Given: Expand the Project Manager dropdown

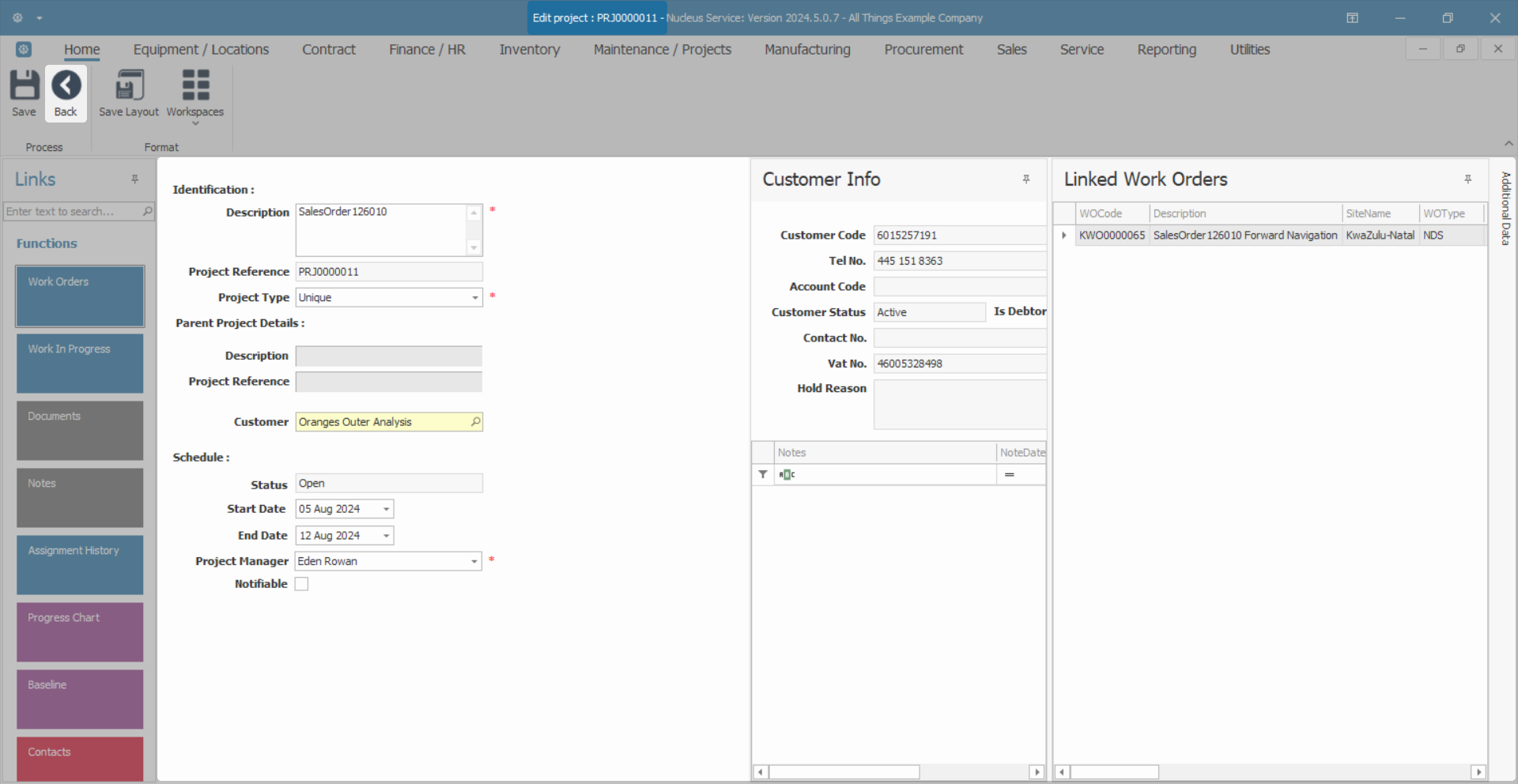Looking at the screenshot, I should [474, 561].
